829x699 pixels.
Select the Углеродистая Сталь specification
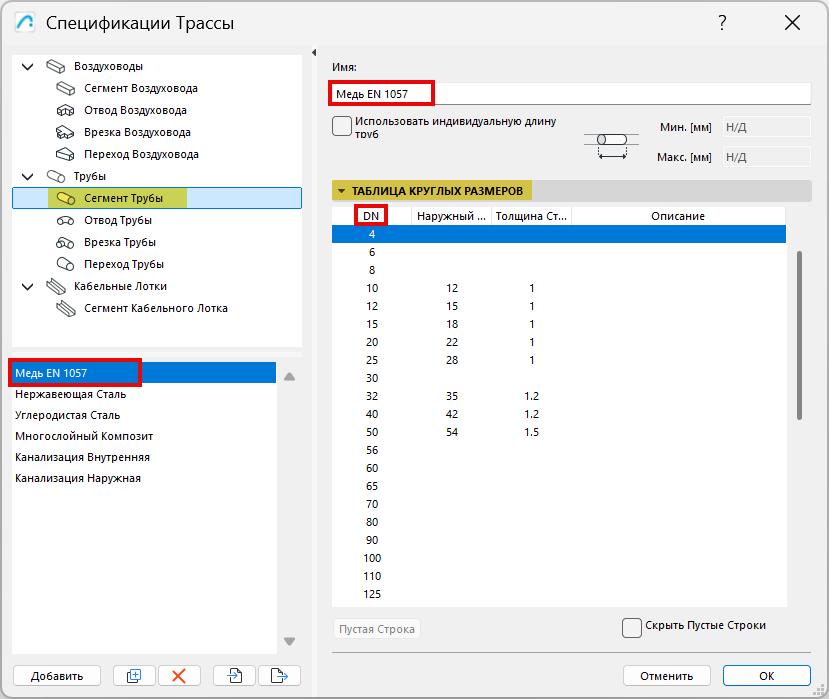143,415
